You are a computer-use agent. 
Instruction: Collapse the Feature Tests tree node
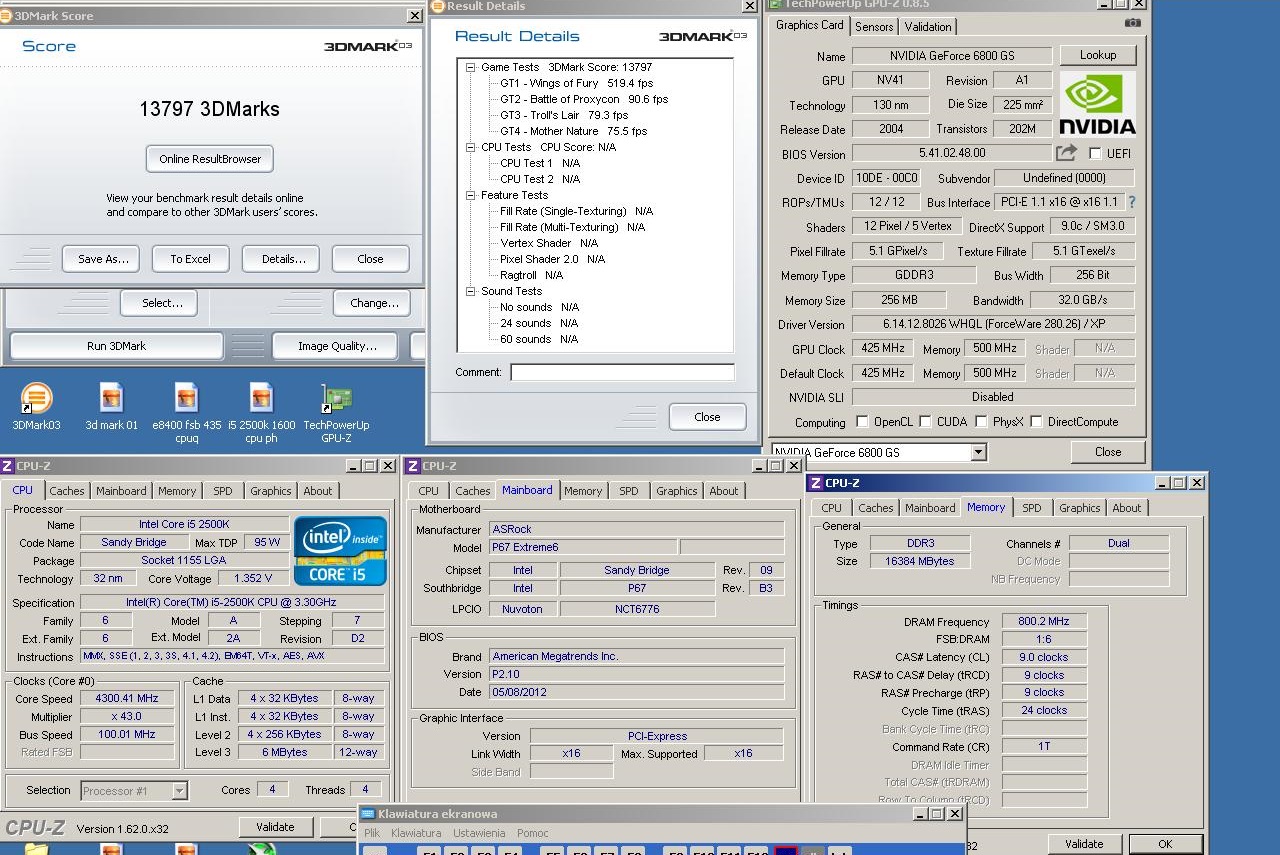click(471, 195)
